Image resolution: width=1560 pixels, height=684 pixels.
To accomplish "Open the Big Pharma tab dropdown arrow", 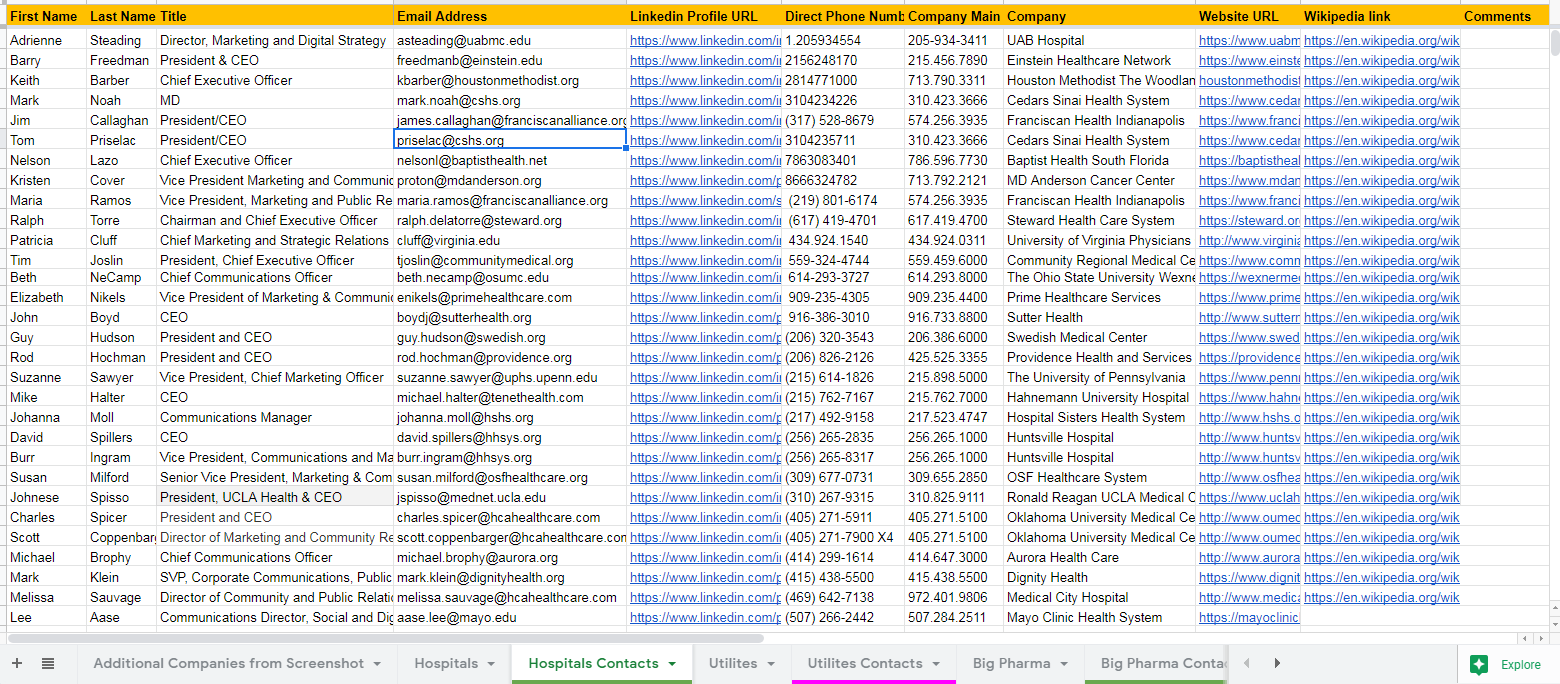I will [x=1064, y=664].
